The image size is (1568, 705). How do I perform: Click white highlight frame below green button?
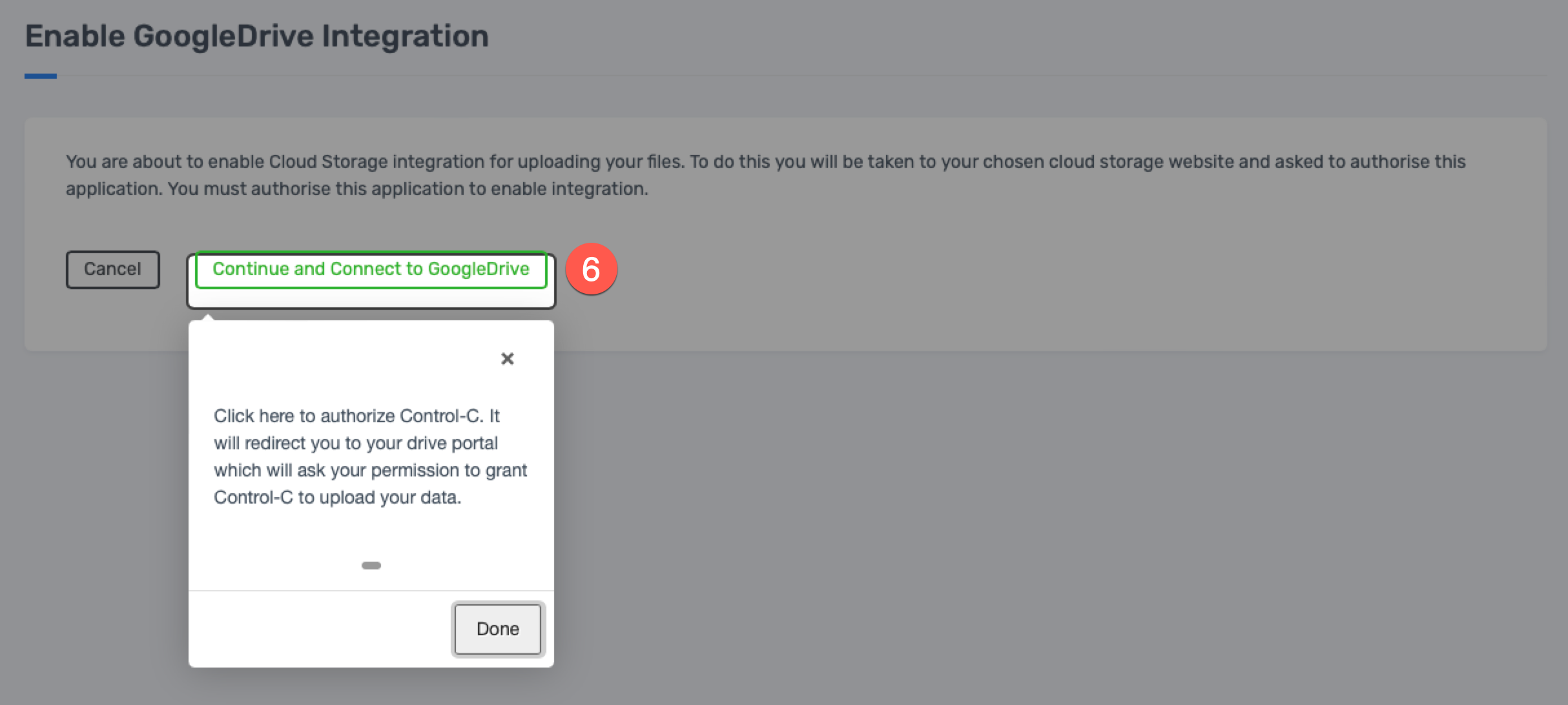[x=371, y=298]
